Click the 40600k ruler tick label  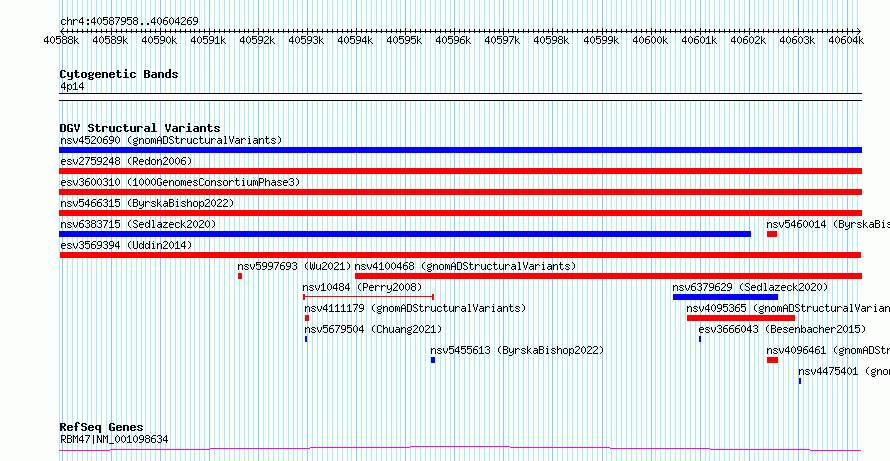648,40
